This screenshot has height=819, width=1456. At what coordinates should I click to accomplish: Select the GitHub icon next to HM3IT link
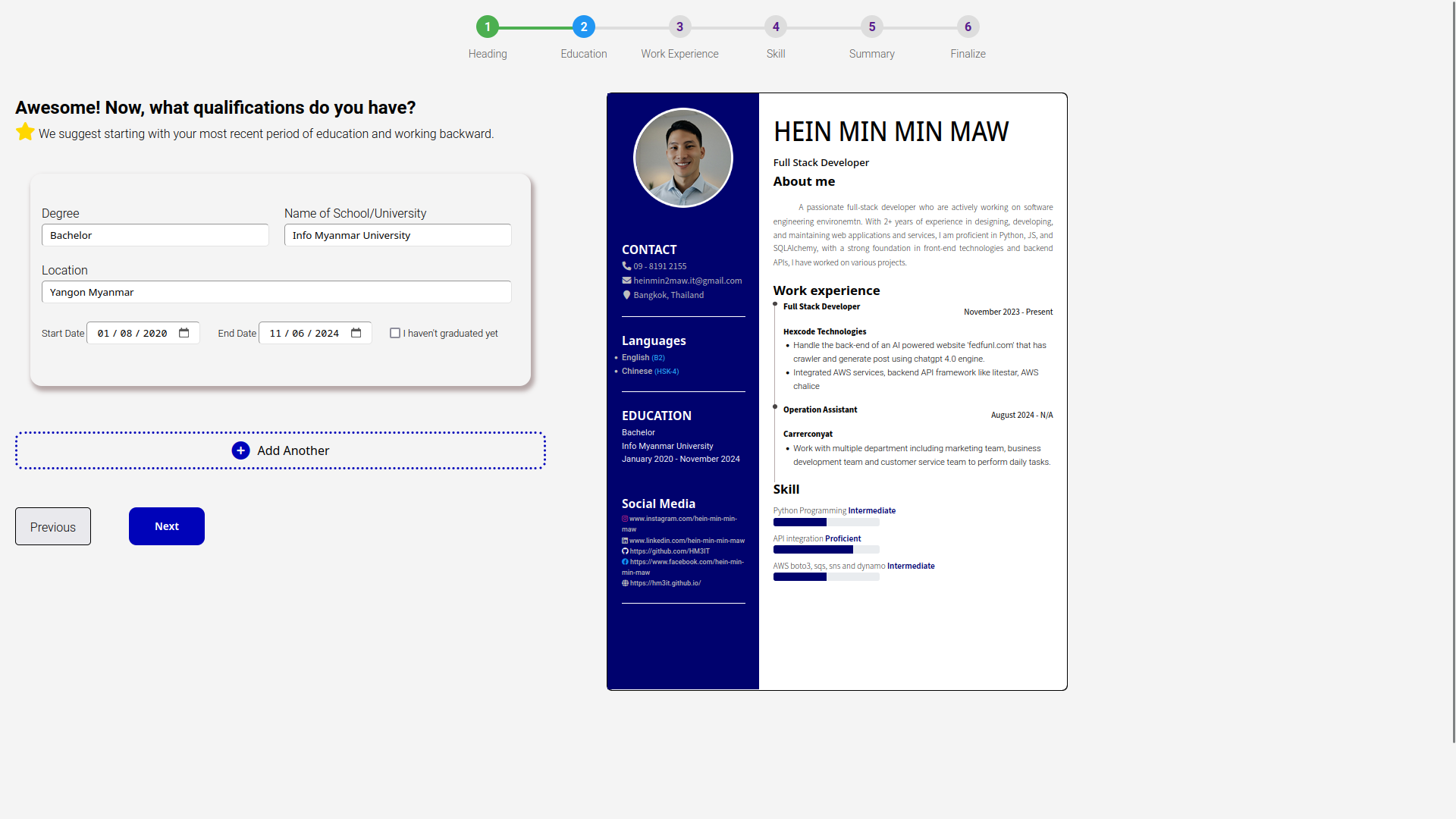coord(625,551)
